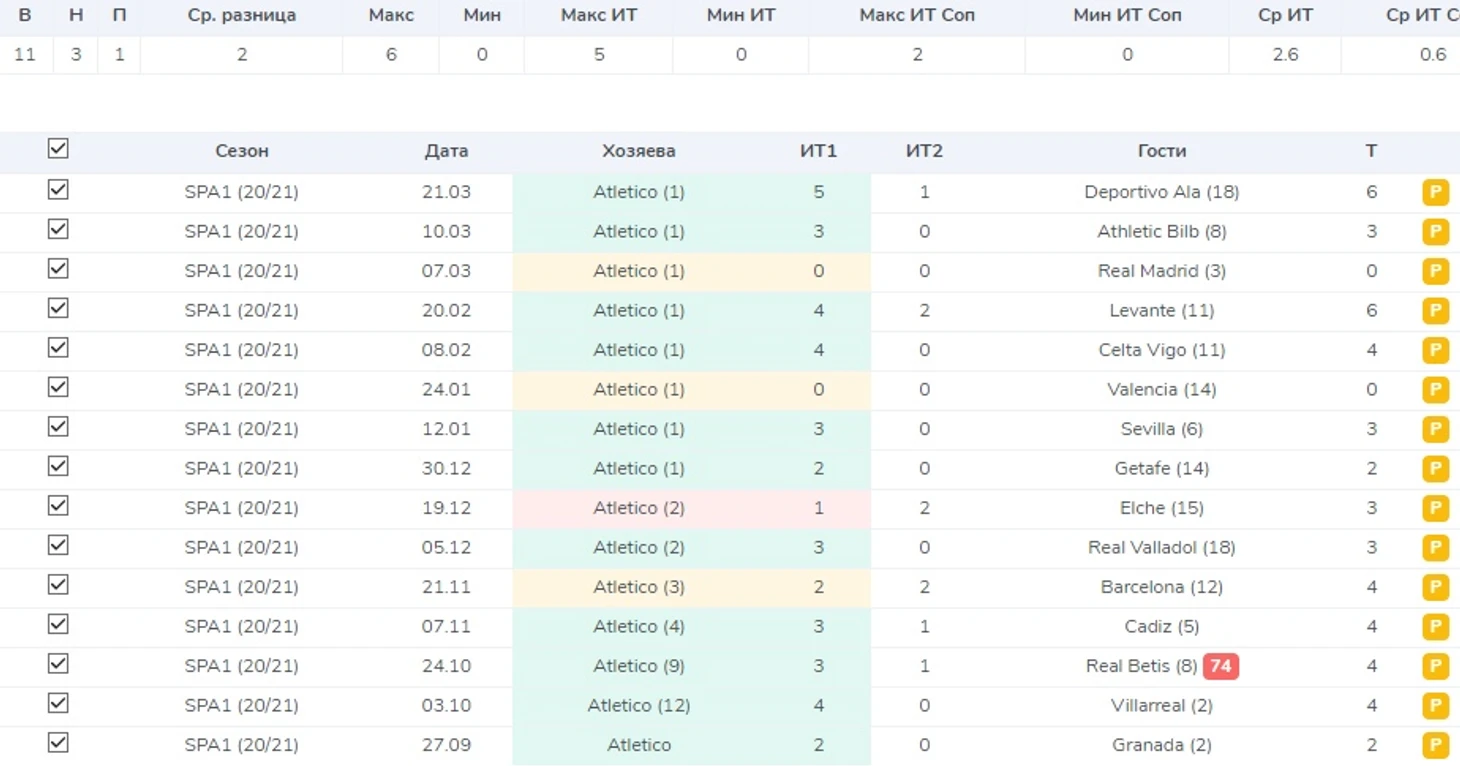Click the yellow P icon in the Real Betis row
1460x766 pixels.
pyautogui.click(x=1435, y=666)
